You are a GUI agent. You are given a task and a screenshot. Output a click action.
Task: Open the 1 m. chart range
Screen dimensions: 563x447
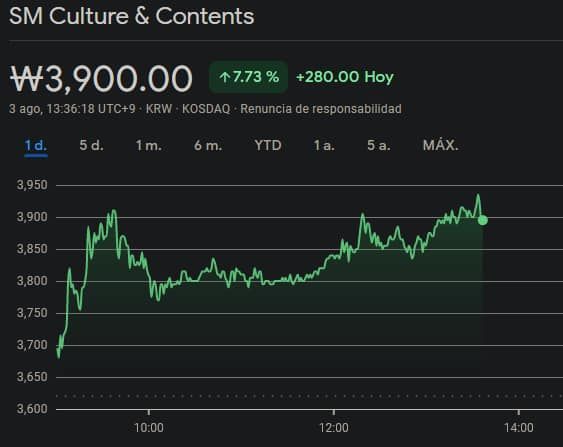coord(148,146)
